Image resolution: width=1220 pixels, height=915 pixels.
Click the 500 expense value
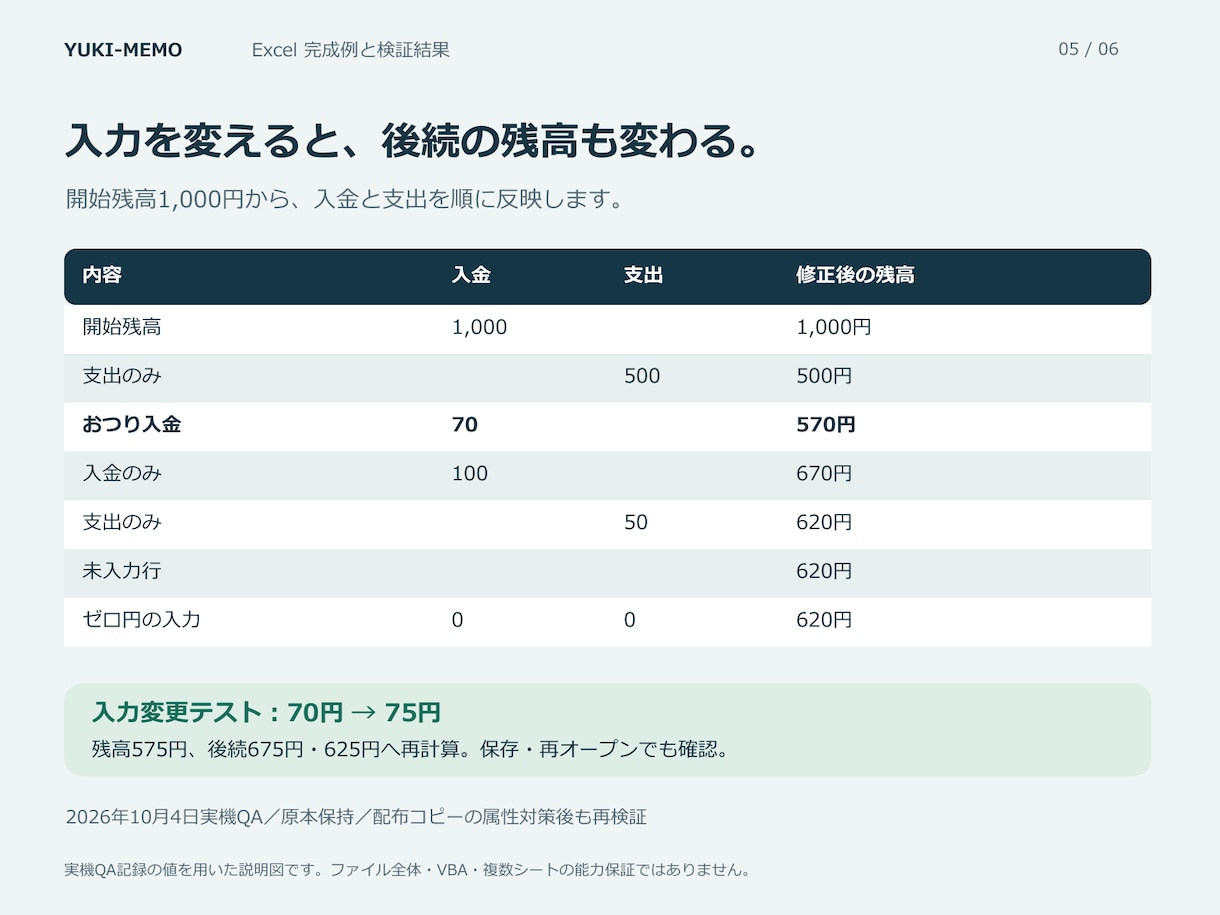pyautogui.click(x=642, y=376)
